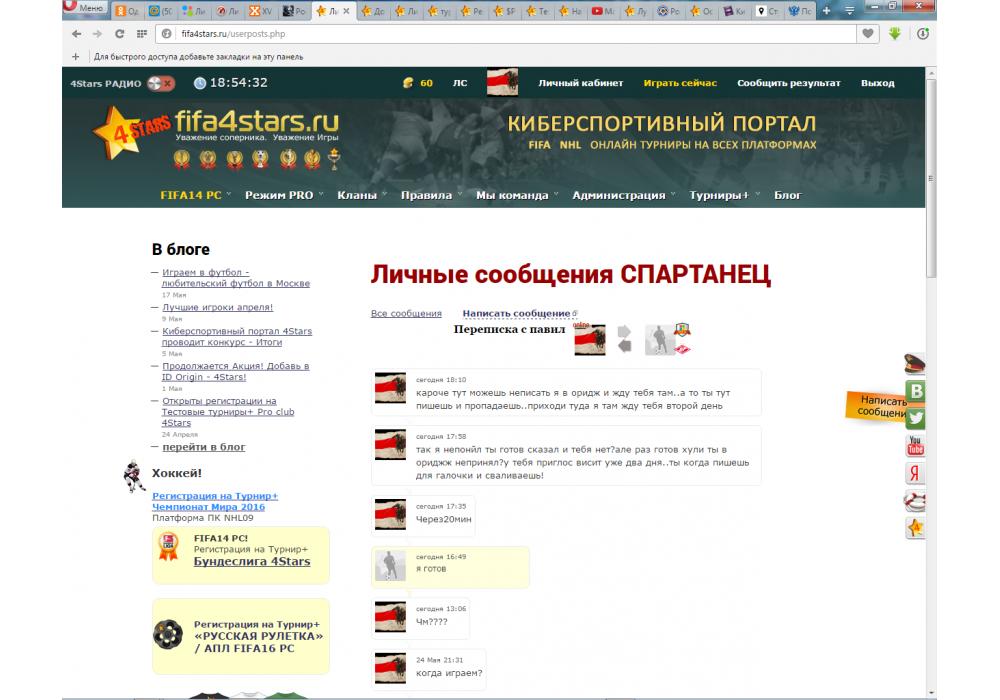The image size is (1000, 700).
Task: Open blog post Играем в футбол - любительский
Action: (235, 278)
